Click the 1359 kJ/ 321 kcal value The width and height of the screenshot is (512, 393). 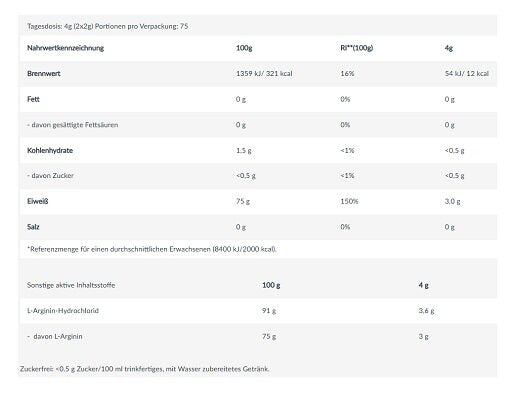pyautogui.click(x=264, y=74)
